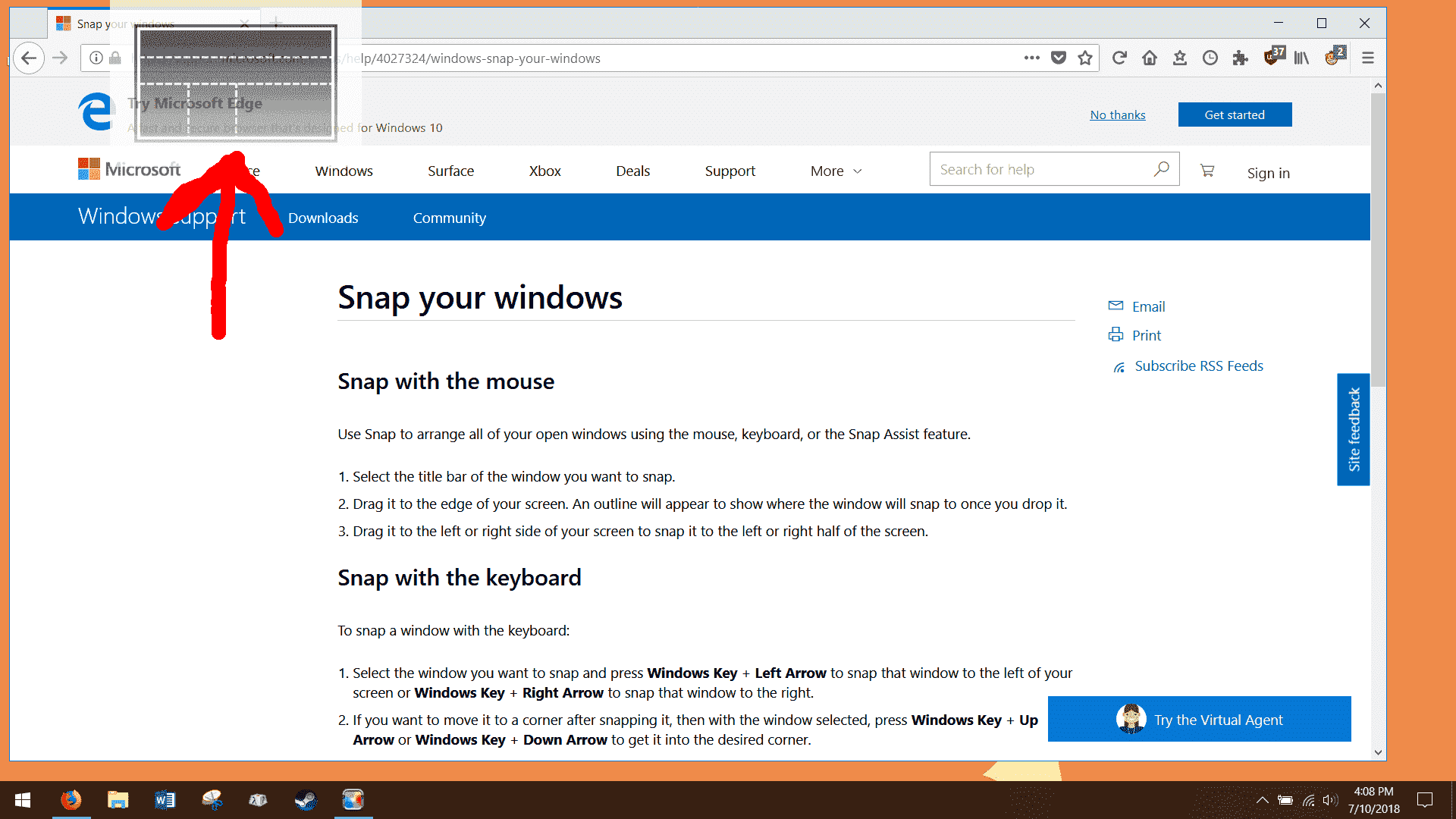Open the Xbox nav menu item

545,171
